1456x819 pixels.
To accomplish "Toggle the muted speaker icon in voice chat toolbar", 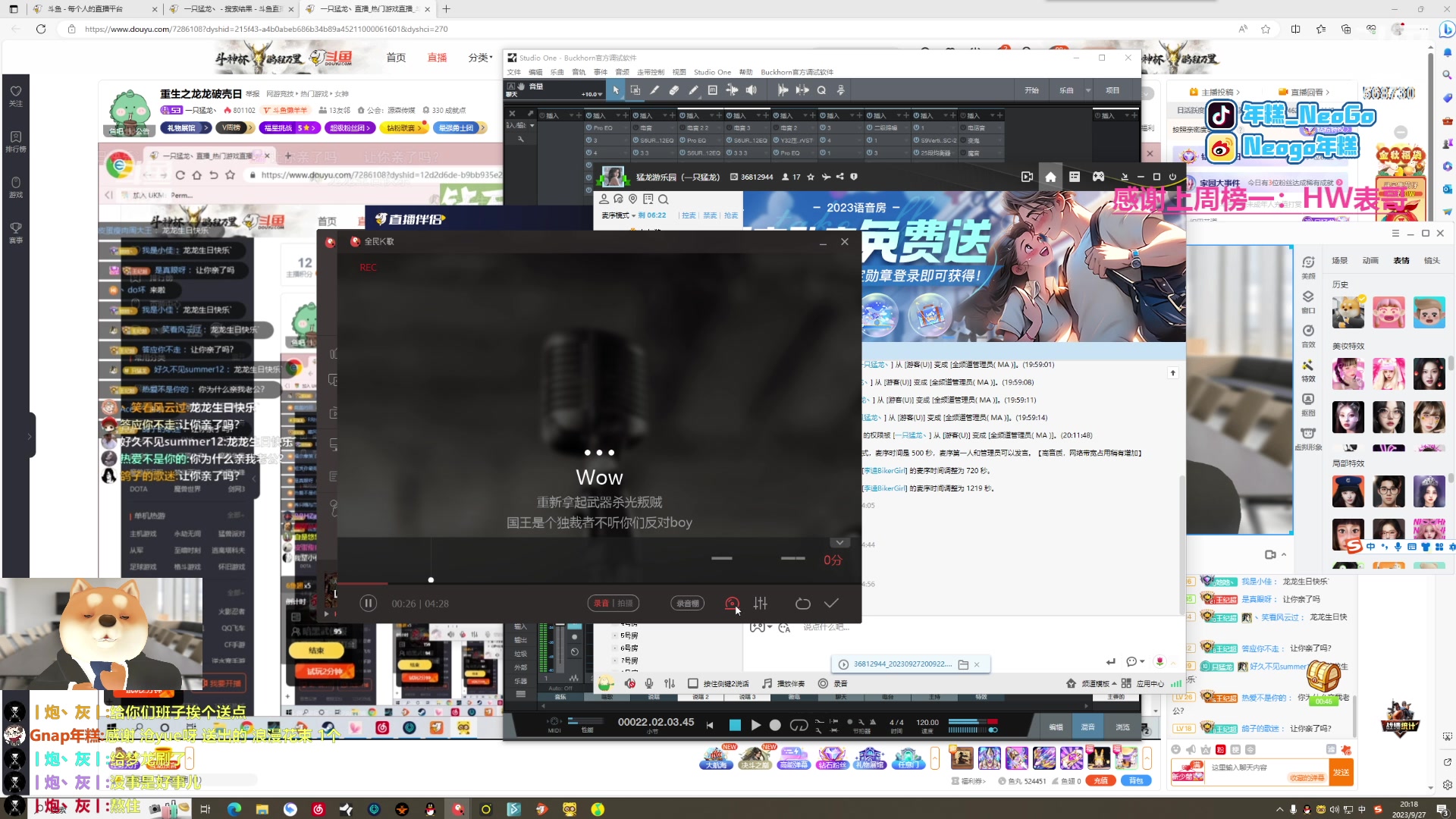I will coord(629,683).
